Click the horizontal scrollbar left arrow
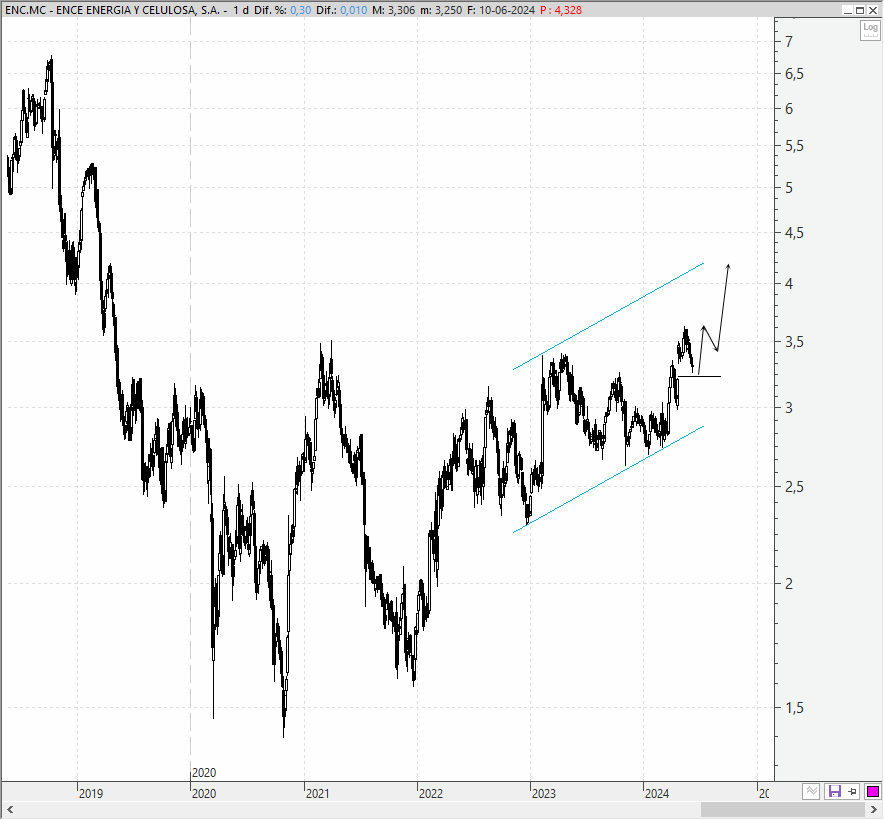The width and height of the screenshot is (884, 820). [9, 810]
